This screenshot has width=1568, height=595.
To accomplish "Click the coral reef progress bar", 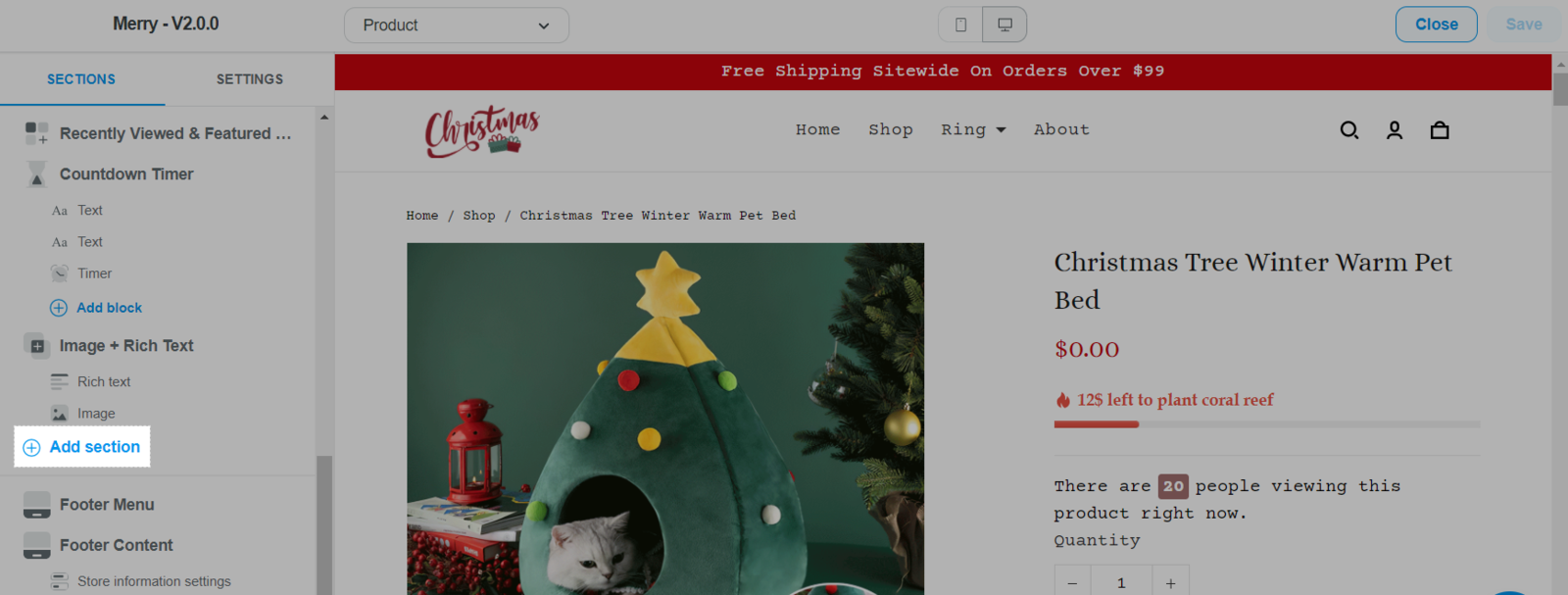I will coord(1267,424).
